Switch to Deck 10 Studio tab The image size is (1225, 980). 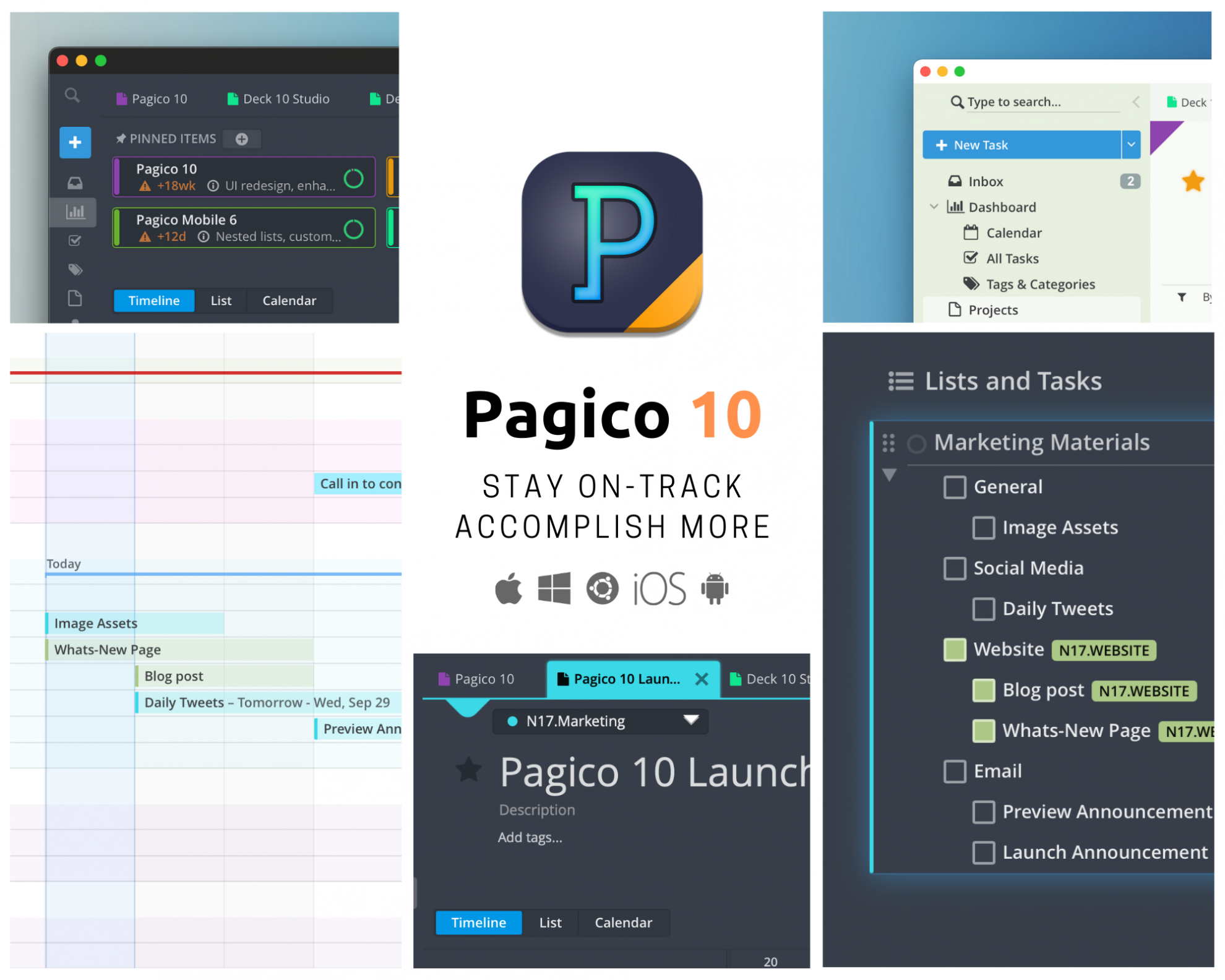pos(278,99)
